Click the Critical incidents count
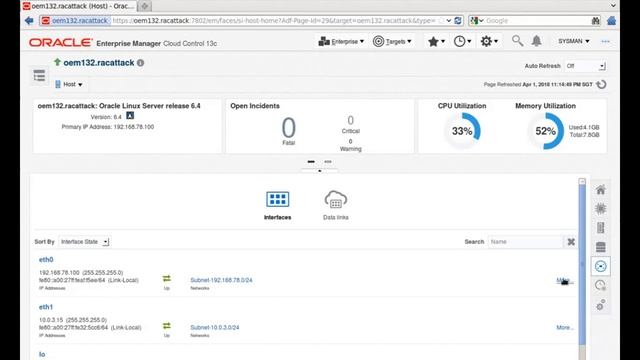 pos(351,120)
